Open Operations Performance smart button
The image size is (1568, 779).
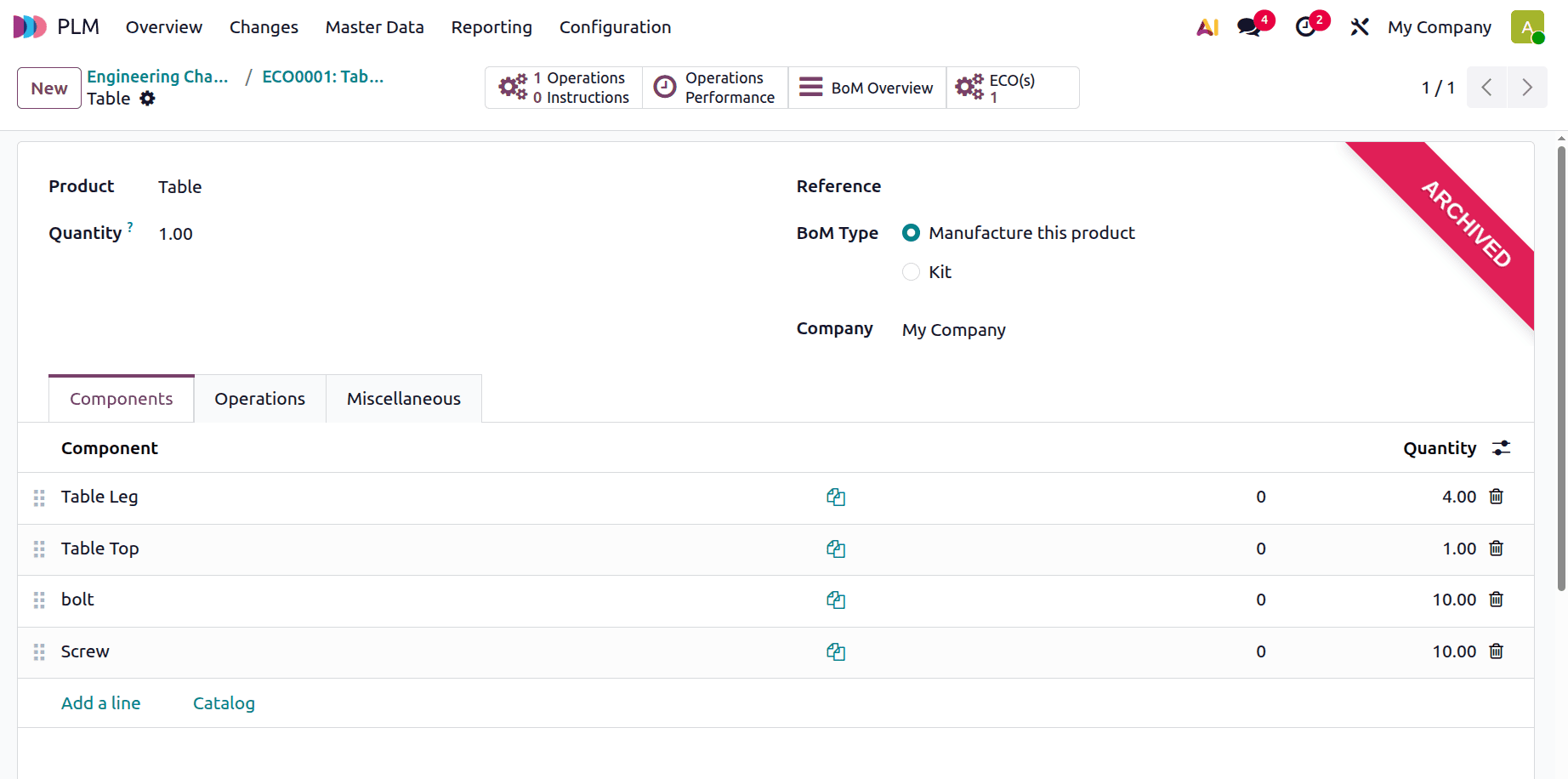pos(715,88)
